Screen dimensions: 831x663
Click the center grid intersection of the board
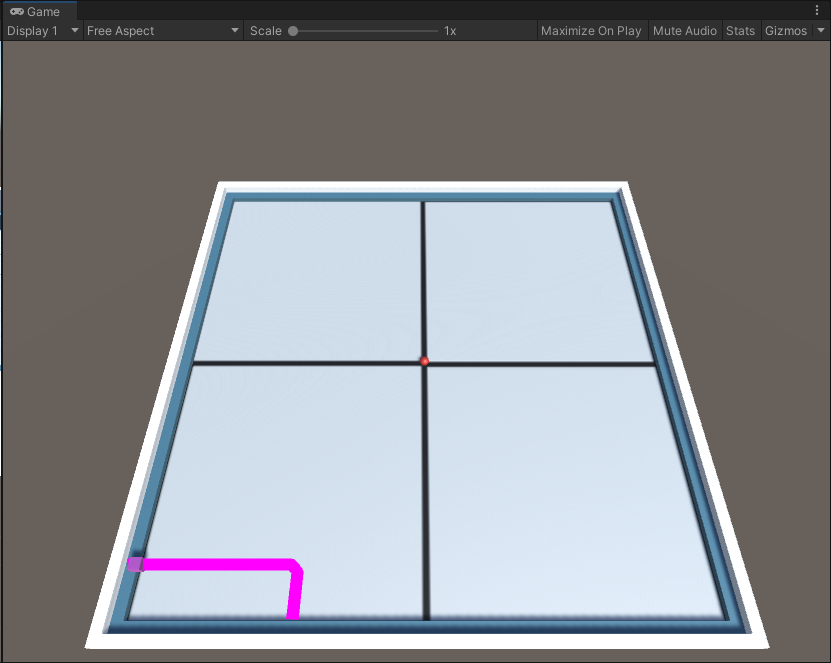(x=425, y=362)
